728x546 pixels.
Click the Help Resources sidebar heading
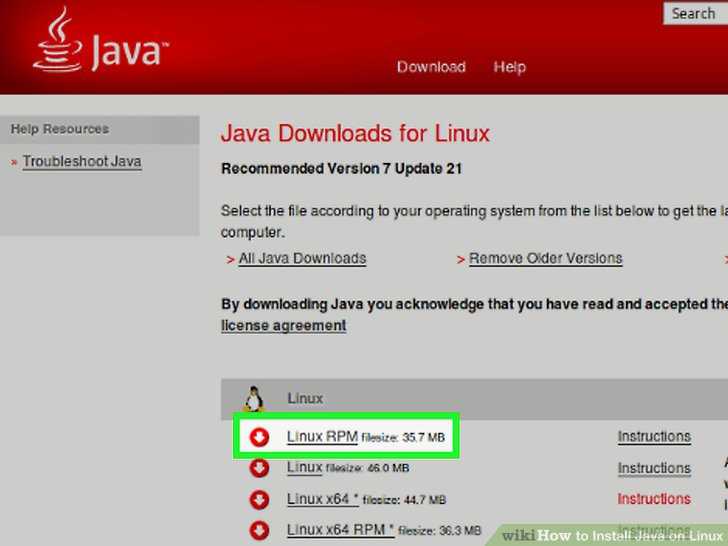click(x=60, y=129)
